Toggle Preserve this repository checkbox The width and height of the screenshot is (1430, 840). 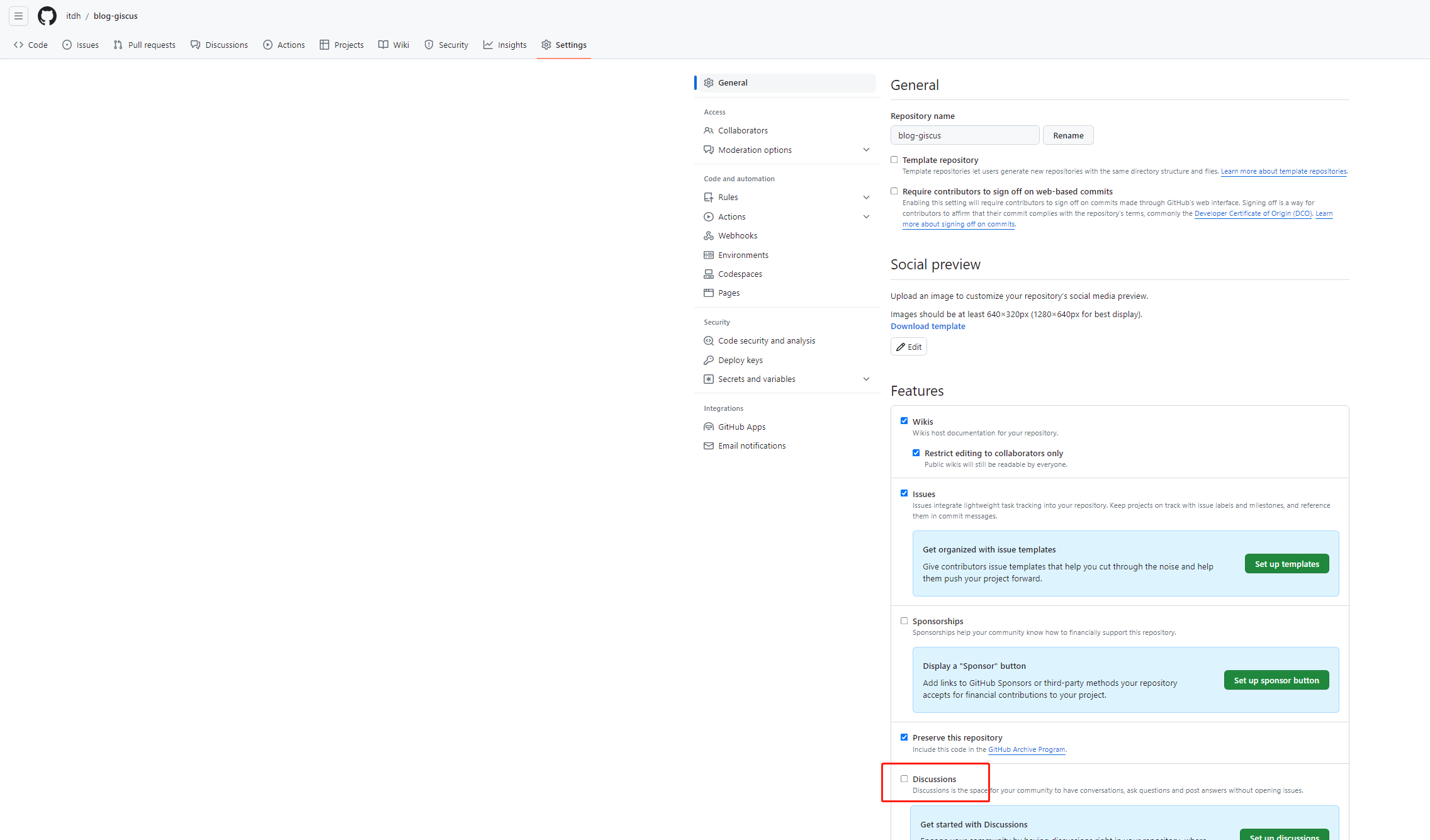coord(904,737)
